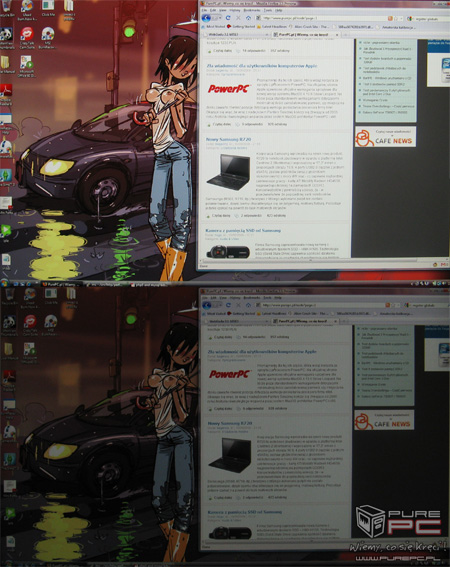Reload the page in the brighter screen browser
Viewport: 450px width, 567px height.
click(x=228, y=18)
